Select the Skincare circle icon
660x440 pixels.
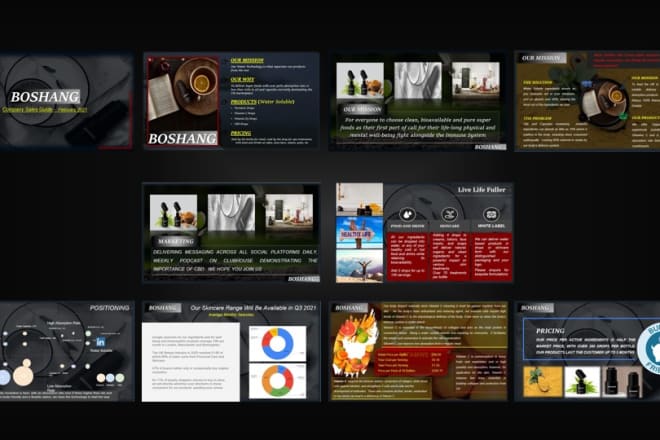449,214
